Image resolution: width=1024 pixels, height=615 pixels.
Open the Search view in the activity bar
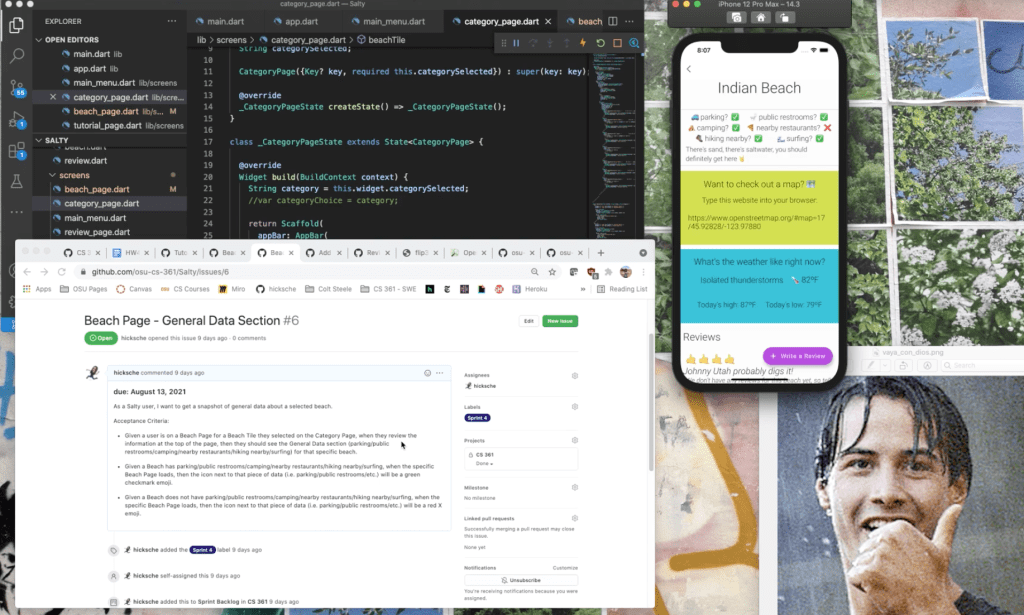click(x=16, y=57)
